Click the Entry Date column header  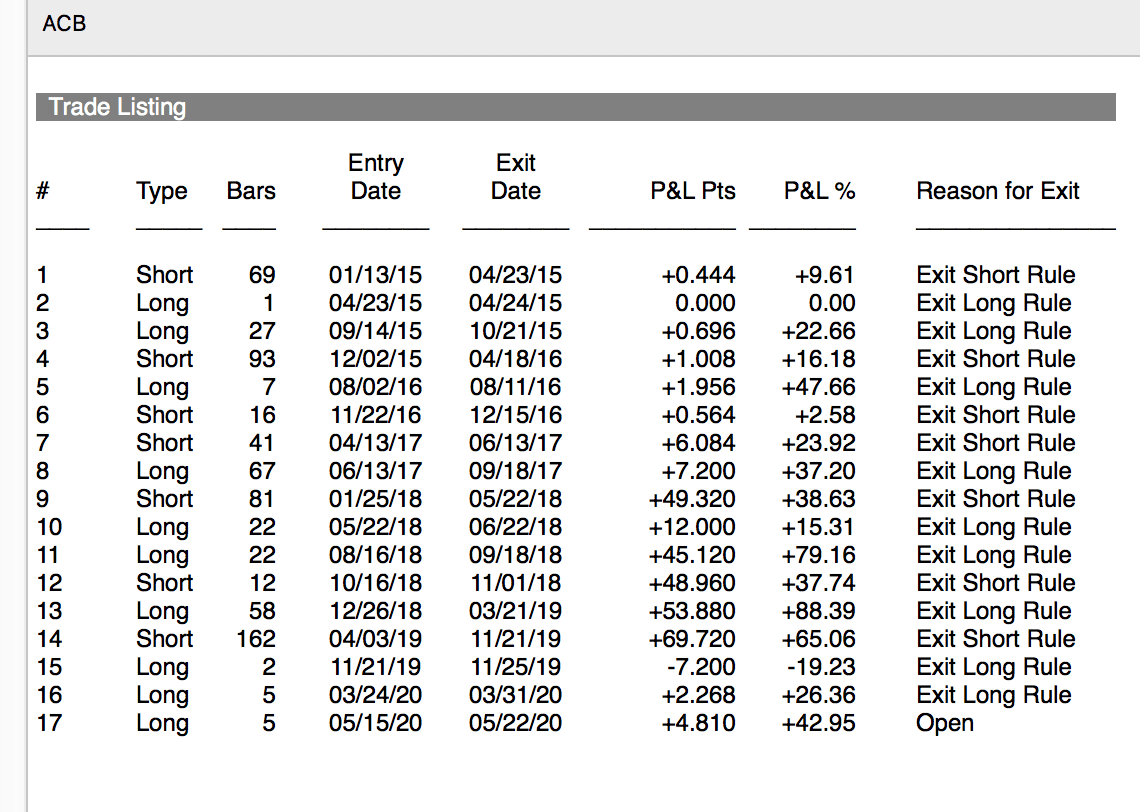point(376,177)
